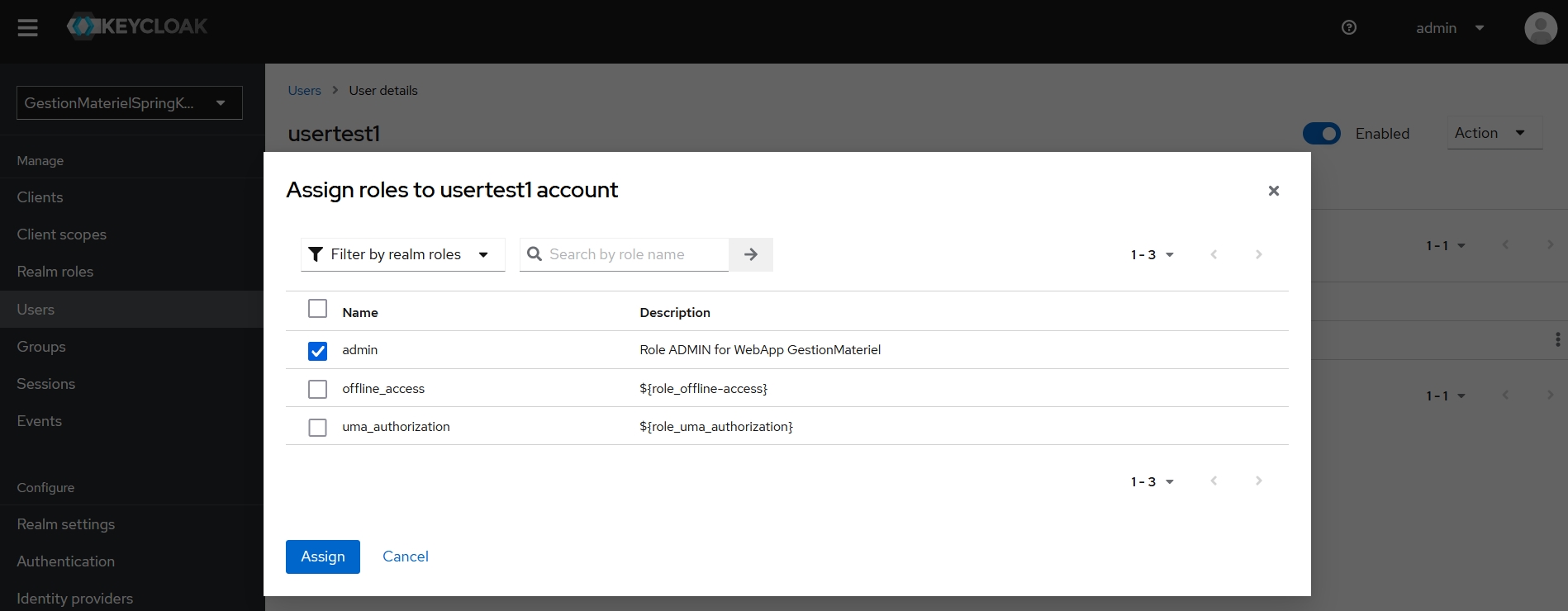Click the user avatar icon
Viewport: 1568px width, 611px height.
1540,28
